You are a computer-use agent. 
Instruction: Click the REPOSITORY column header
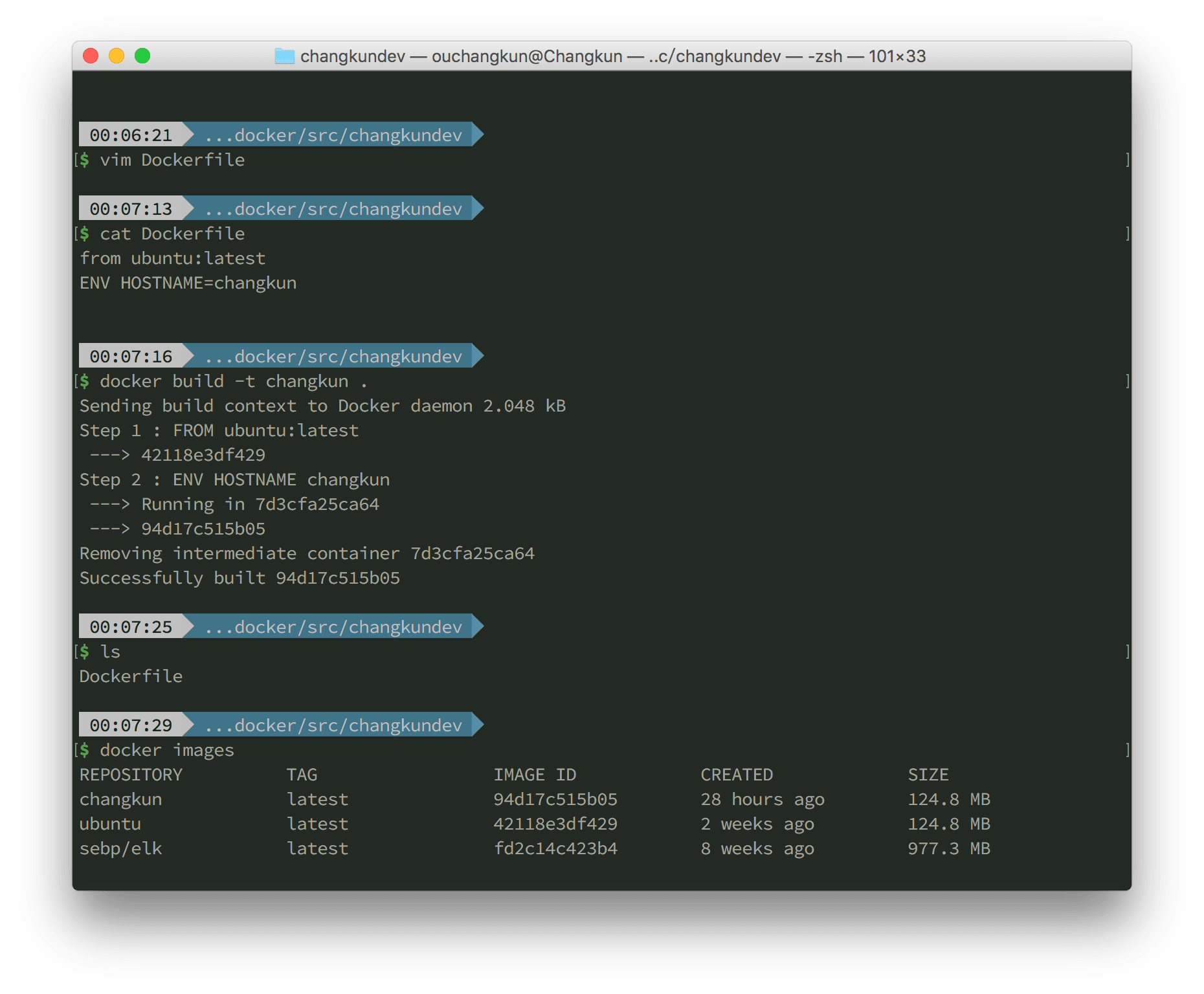click(131, 775)
